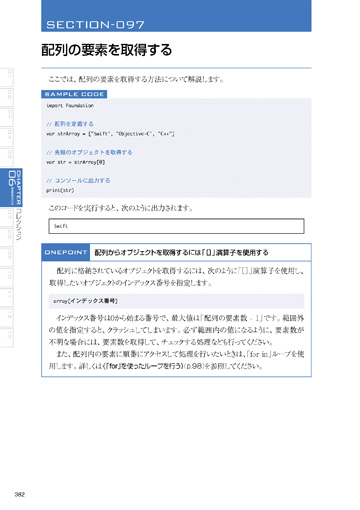
Task: Click the line 'var str = strArray[0]'
Action: pyautogui.click(x=76, y=162)
